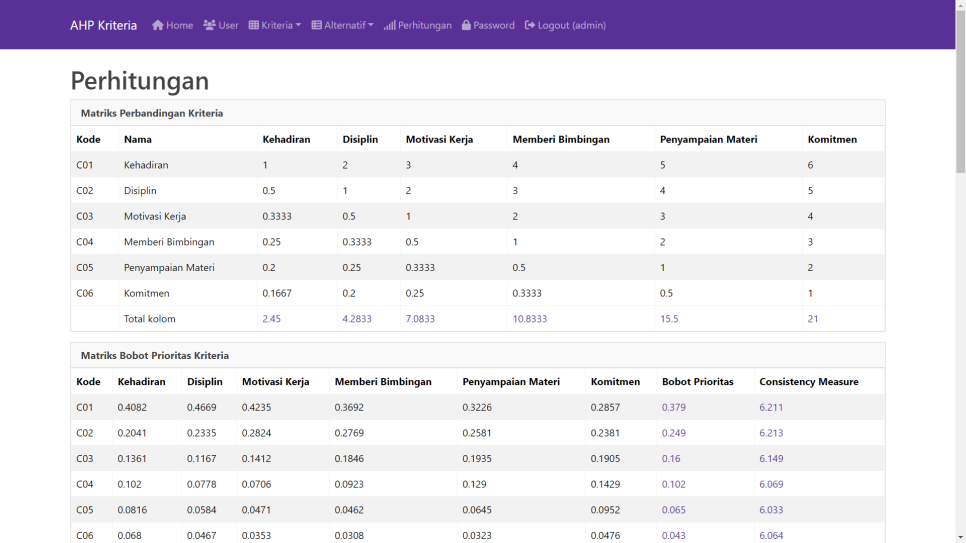Click the Kriteria table icon

pyautogui.click(x=254, y=25)
